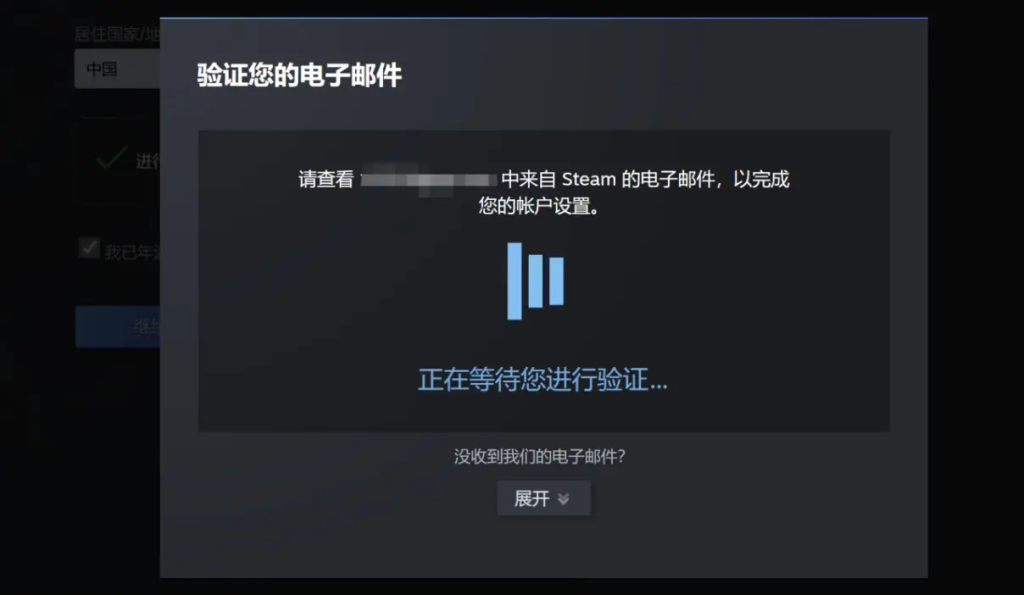
Task: Click the 正在等待您进行验证... status text
Action: [x=543, y=379]
